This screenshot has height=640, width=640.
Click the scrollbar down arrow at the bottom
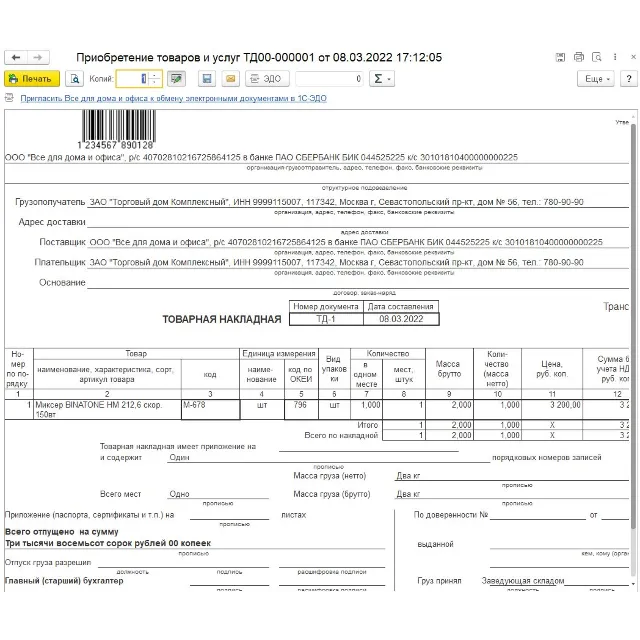(x=633, y=584)
